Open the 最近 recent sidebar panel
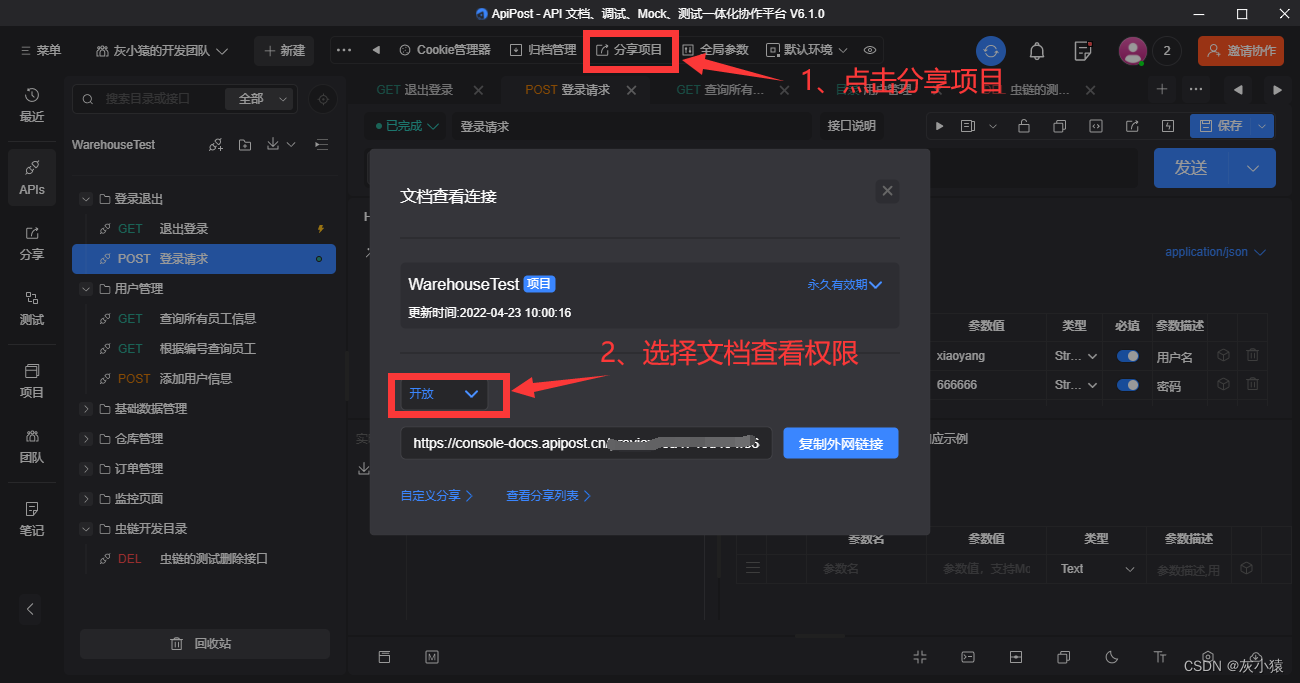 pos(32,104)
